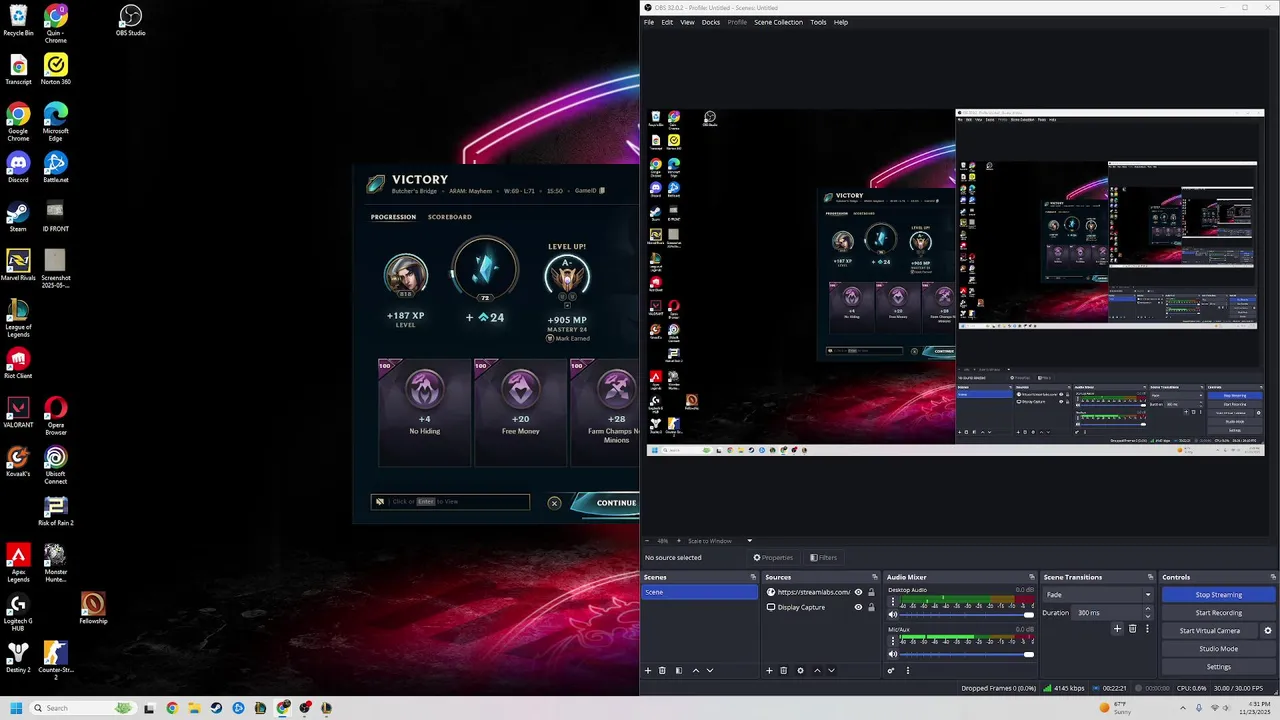Remove selected source with Sources trash icon

tap(783, 671)
